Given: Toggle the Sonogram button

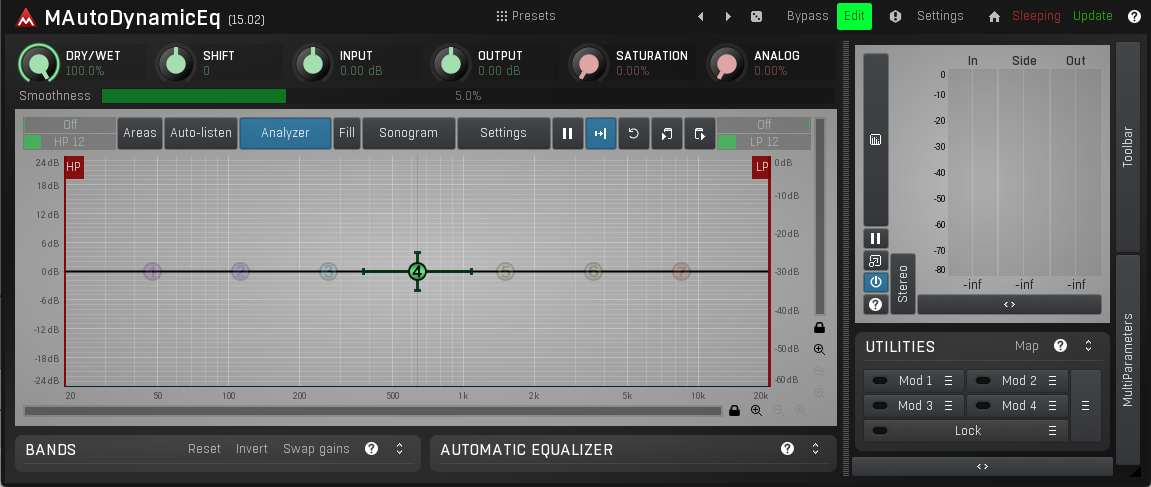Looking at the screenshot, I should tap(408, 133).
